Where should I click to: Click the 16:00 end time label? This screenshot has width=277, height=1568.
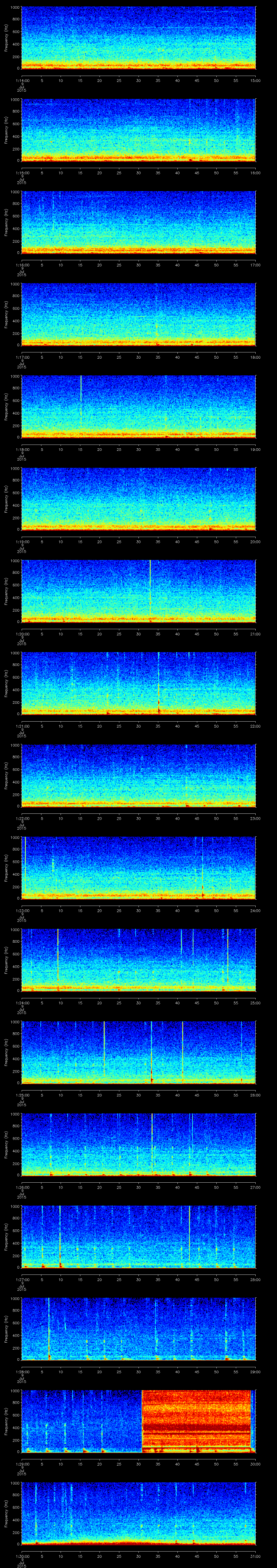(x=256, y=173)
